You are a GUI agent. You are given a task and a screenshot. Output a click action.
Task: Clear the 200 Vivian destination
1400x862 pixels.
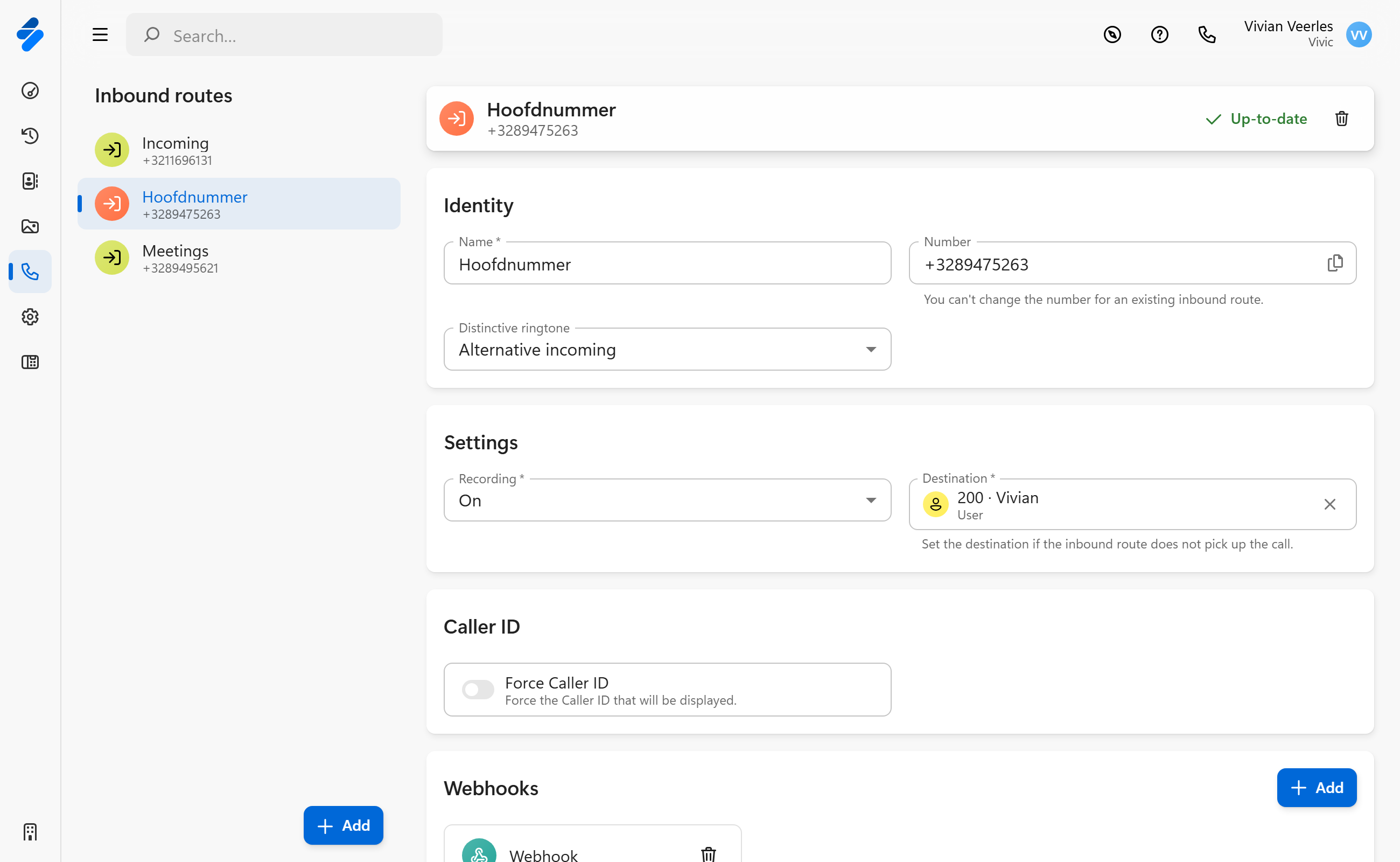coord(1329,505)
